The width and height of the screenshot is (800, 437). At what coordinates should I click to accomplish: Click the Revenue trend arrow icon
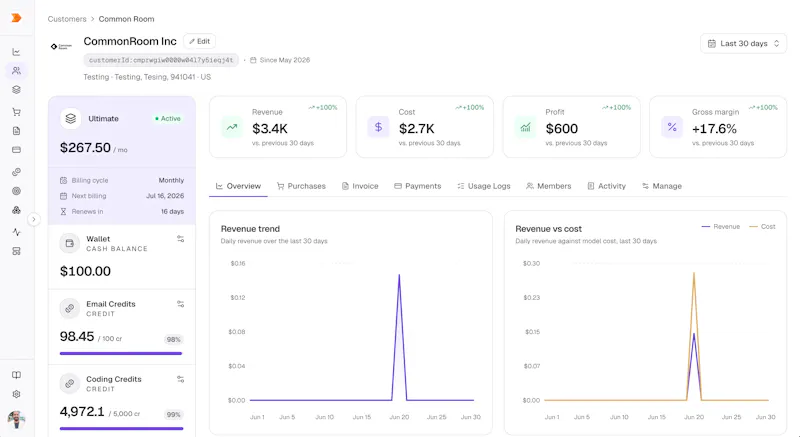pos(232,127)
